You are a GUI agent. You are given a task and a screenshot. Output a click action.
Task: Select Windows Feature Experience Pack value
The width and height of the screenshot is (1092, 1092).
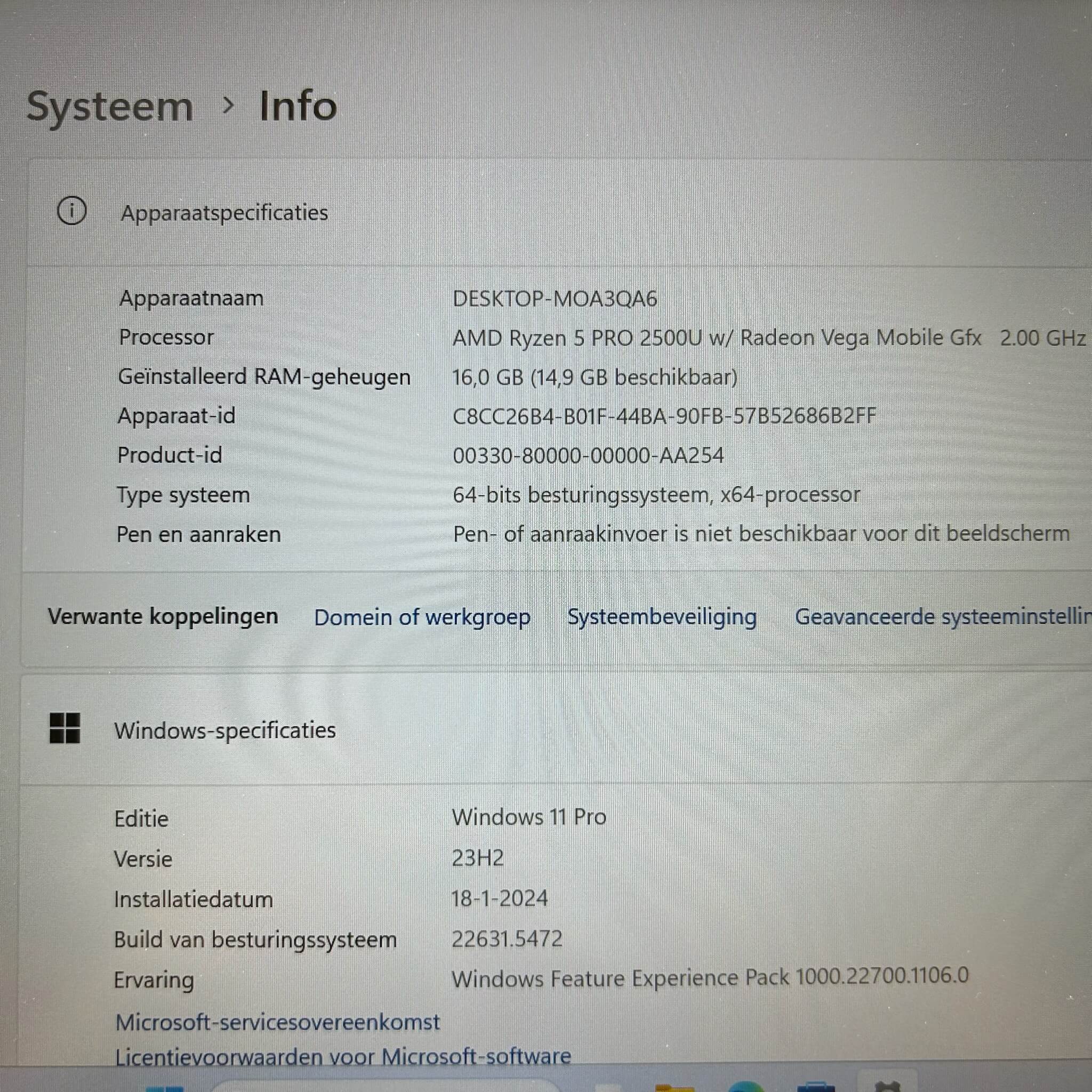click(x=710, y=978)
